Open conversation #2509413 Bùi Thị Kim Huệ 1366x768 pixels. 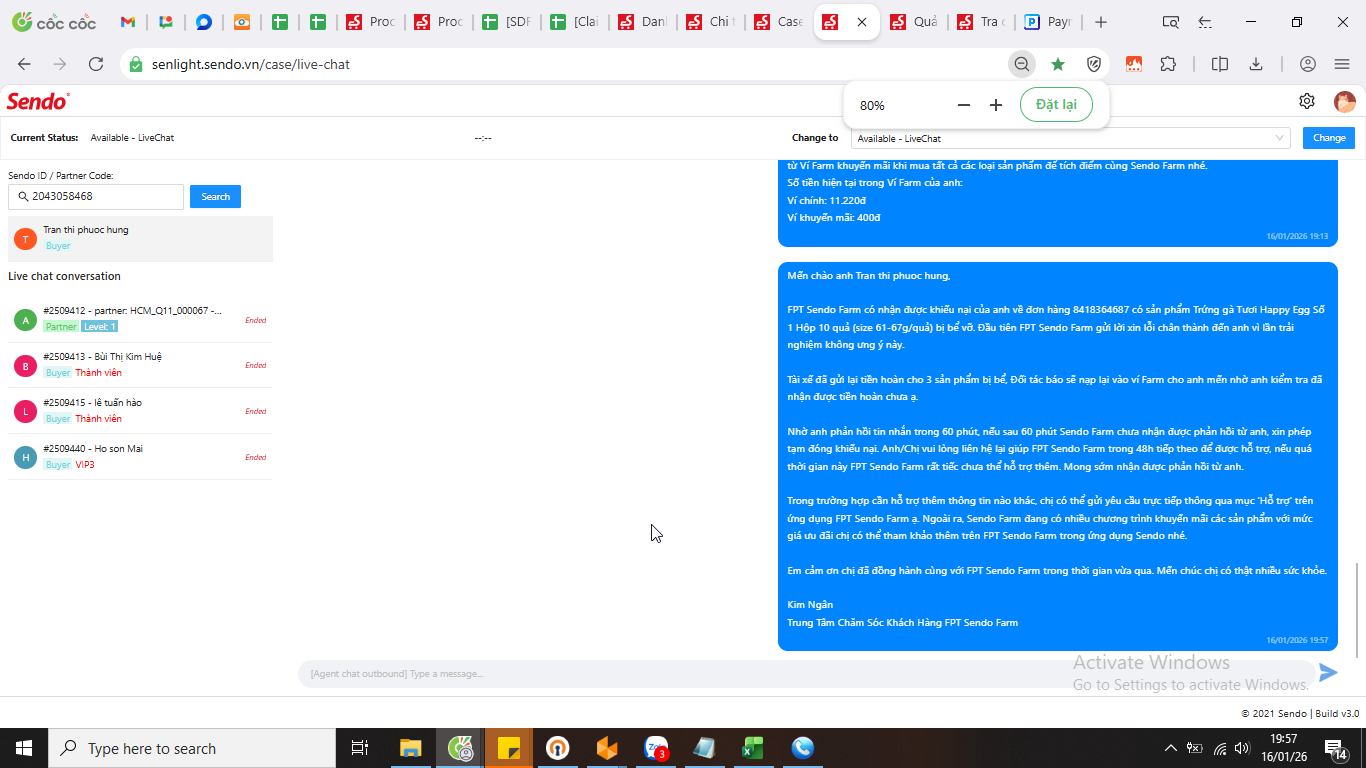coord(140,365)
